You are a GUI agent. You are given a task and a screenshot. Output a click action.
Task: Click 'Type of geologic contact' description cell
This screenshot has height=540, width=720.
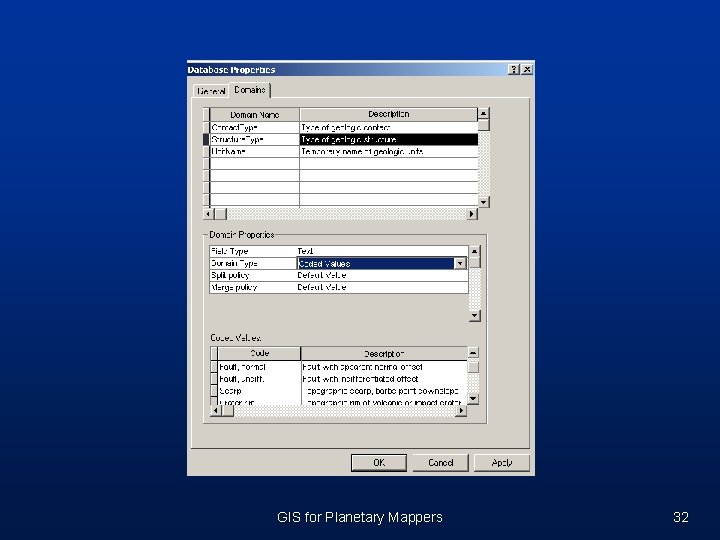[x=388, y=127]
